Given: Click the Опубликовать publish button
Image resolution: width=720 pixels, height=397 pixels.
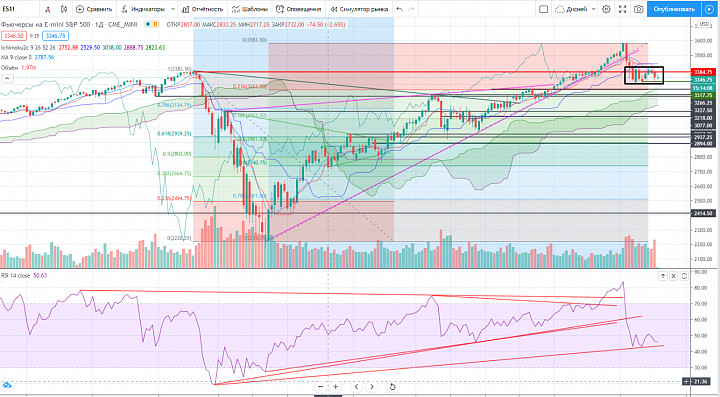Looking at the screenshot, I should [674, 9].
